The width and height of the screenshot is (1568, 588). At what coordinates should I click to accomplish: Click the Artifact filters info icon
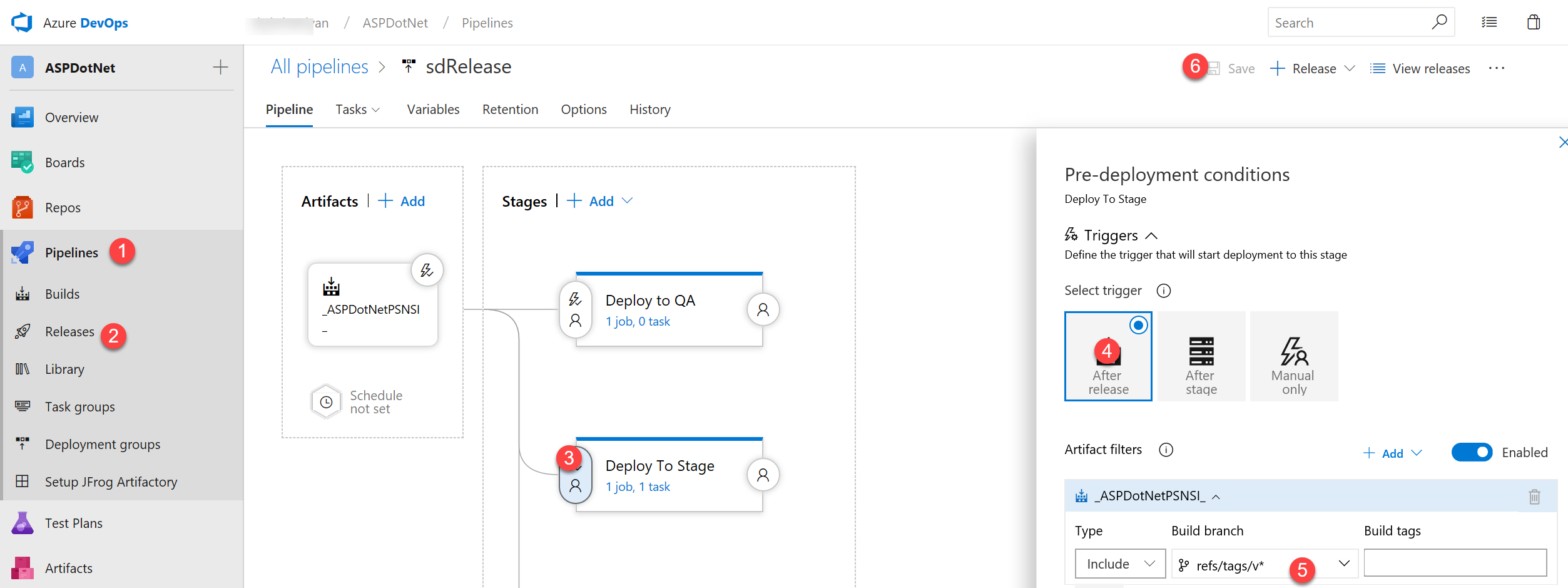(1166, 450)
